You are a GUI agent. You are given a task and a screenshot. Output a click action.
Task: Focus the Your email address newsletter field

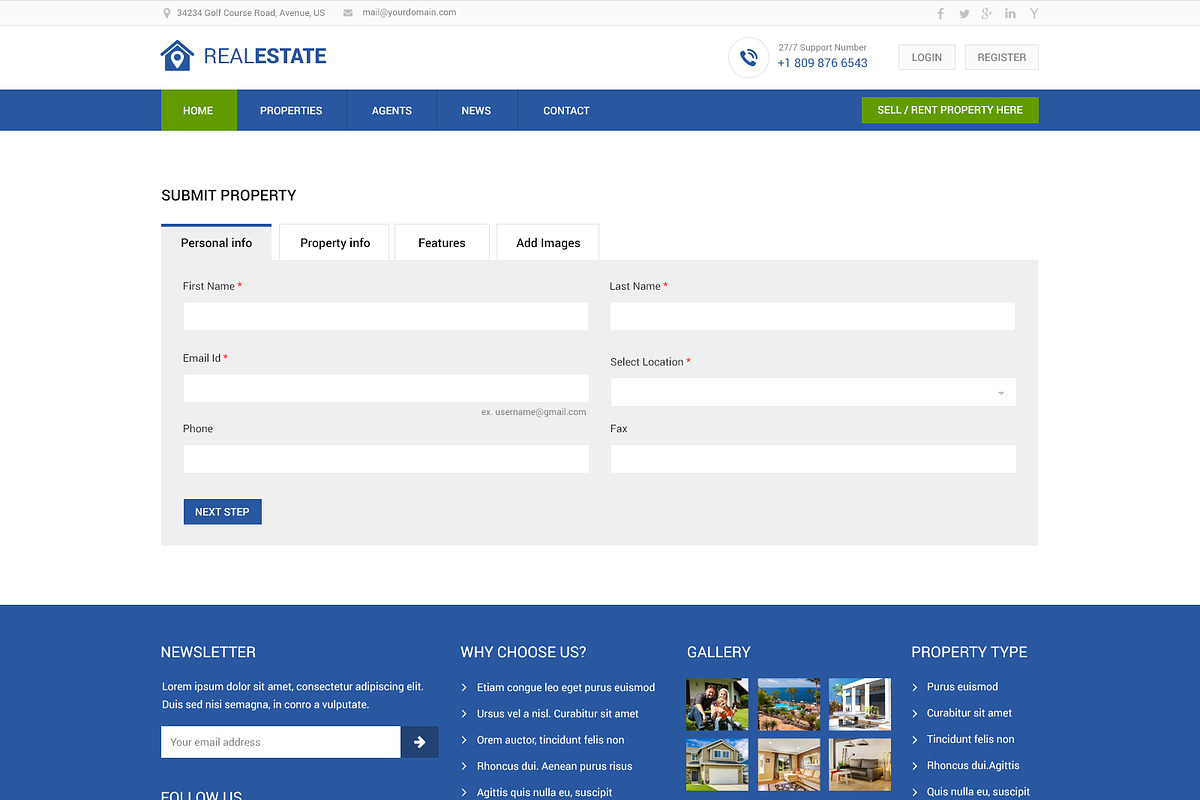tap(281, 742)
